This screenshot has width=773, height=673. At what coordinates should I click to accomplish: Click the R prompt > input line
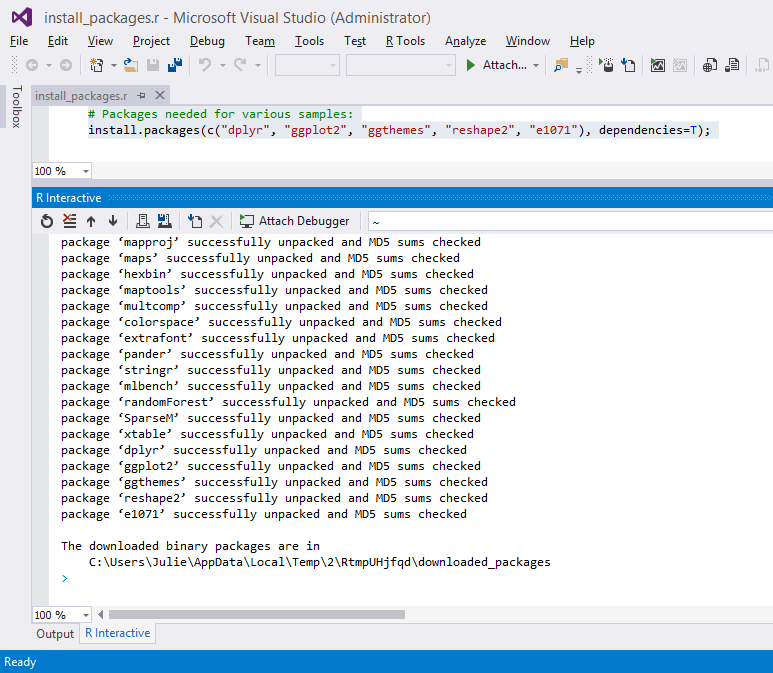(x=65, y=578)
